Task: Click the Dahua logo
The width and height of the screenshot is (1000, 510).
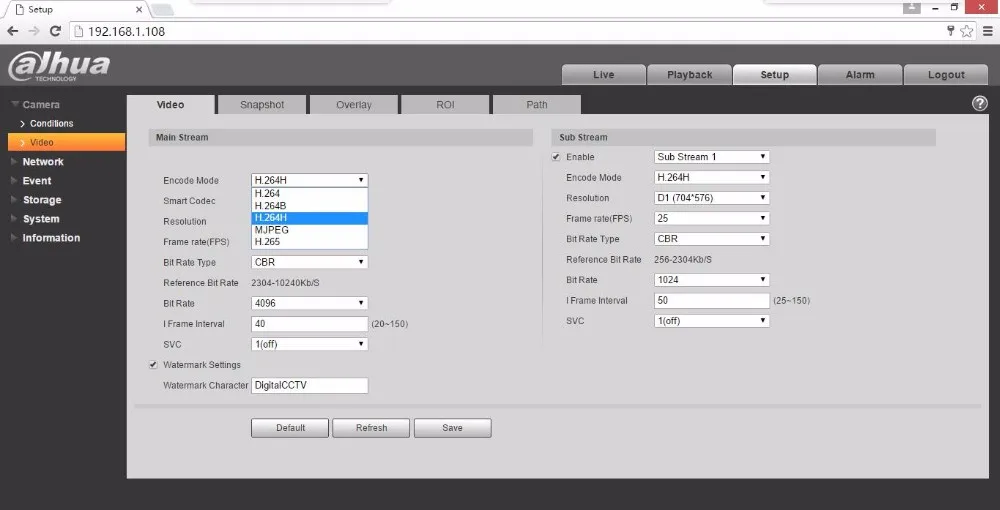Action: (59, 67)
